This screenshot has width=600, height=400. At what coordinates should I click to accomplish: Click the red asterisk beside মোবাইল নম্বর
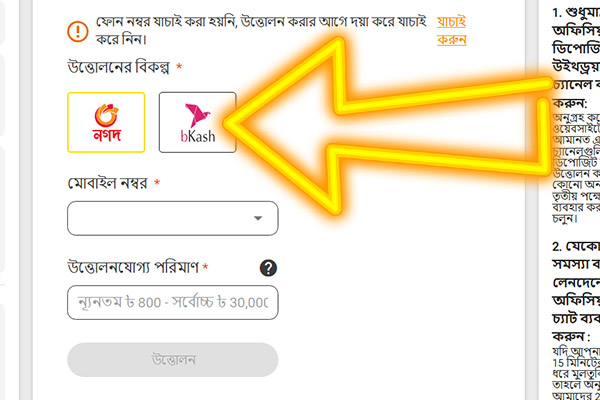pyautogui.click(x=157, y=183)
